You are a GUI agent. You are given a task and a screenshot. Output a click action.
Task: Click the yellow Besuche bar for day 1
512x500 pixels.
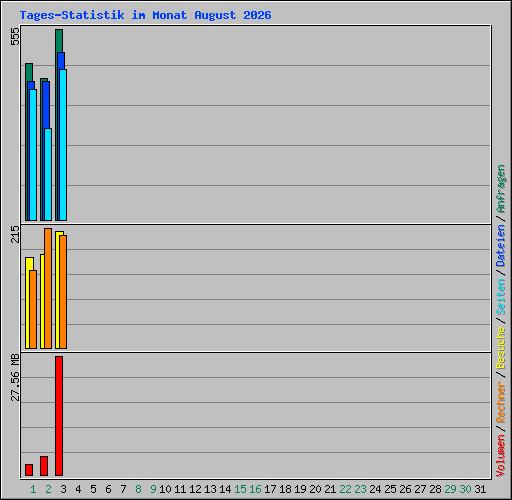click(28, 303)
